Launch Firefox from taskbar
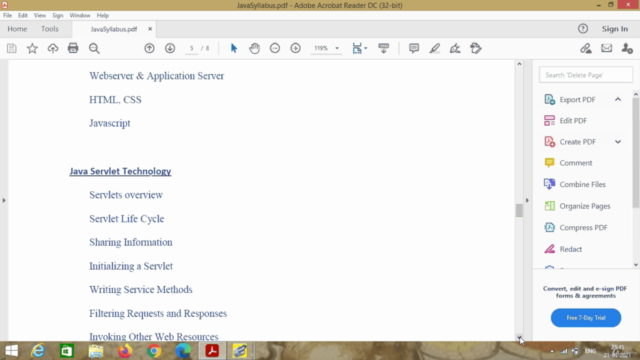This screenshot has width=640, height=360. [125, 351]
